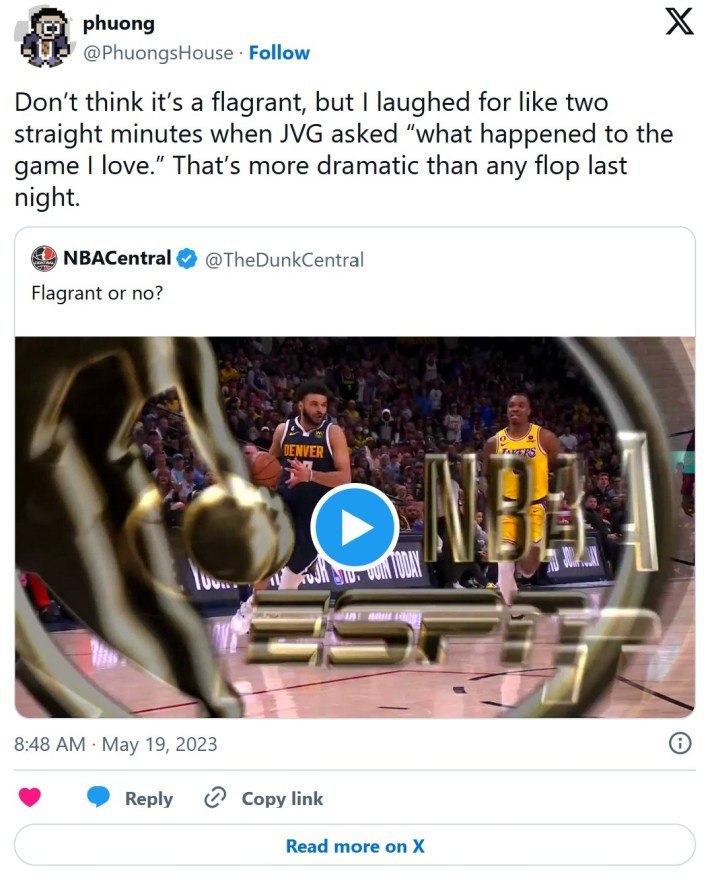Click NBACentral's blue verified badge
Viewport: 710px width, 879px height.
[184, 259]
